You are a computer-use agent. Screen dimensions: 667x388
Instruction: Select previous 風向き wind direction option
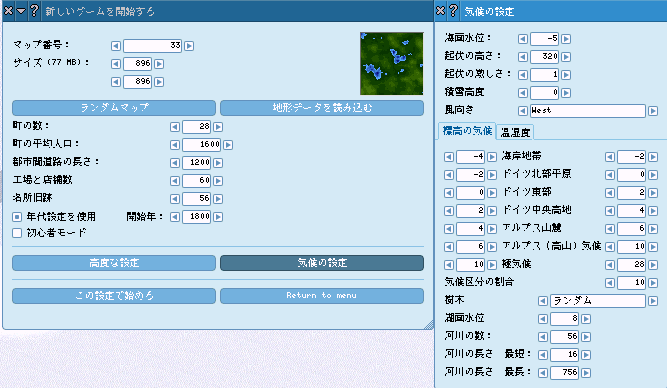click(523, 111)
